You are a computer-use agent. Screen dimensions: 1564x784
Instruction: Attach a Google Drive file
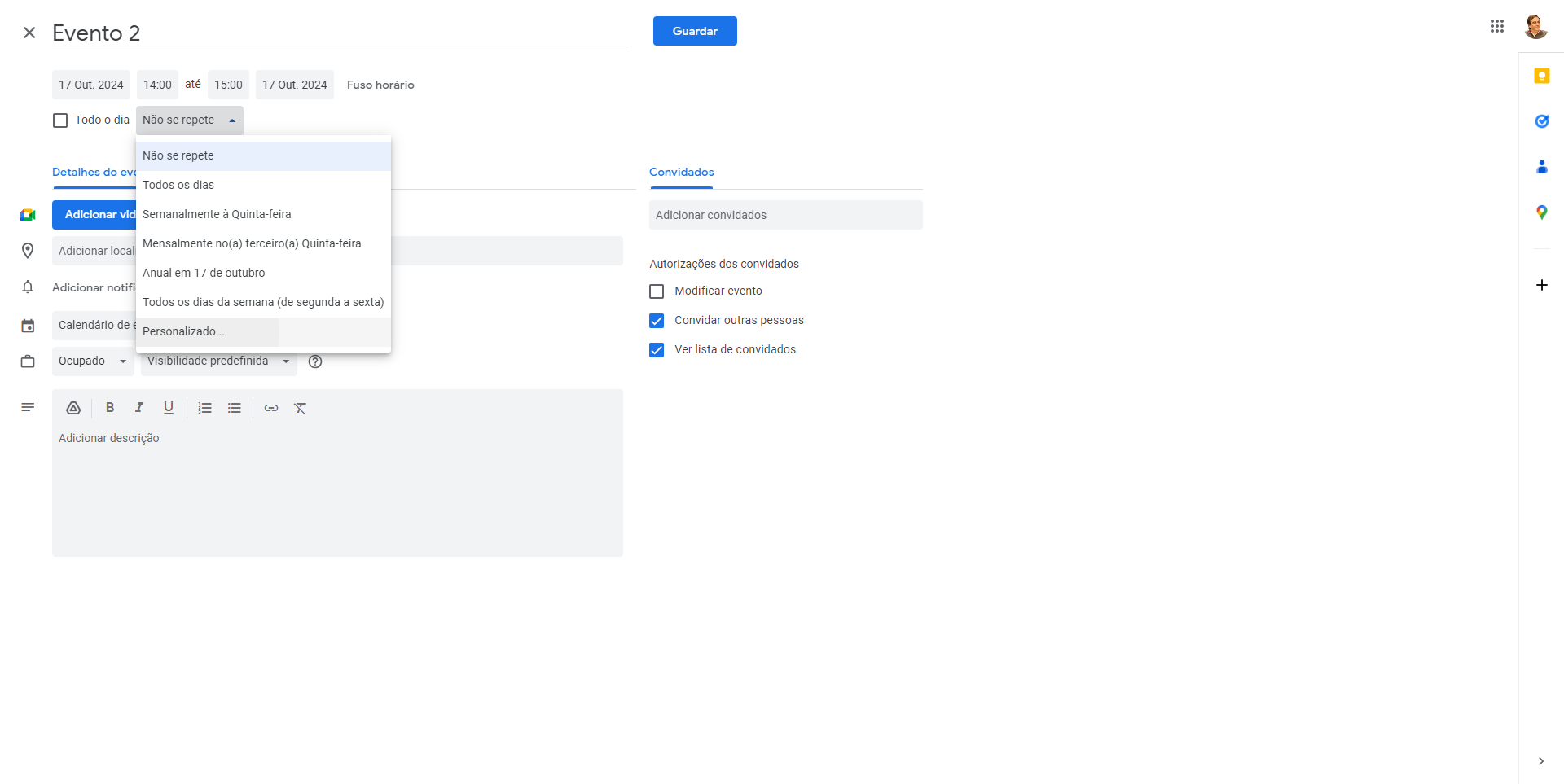pyautogui.click(x=73, y=408)
